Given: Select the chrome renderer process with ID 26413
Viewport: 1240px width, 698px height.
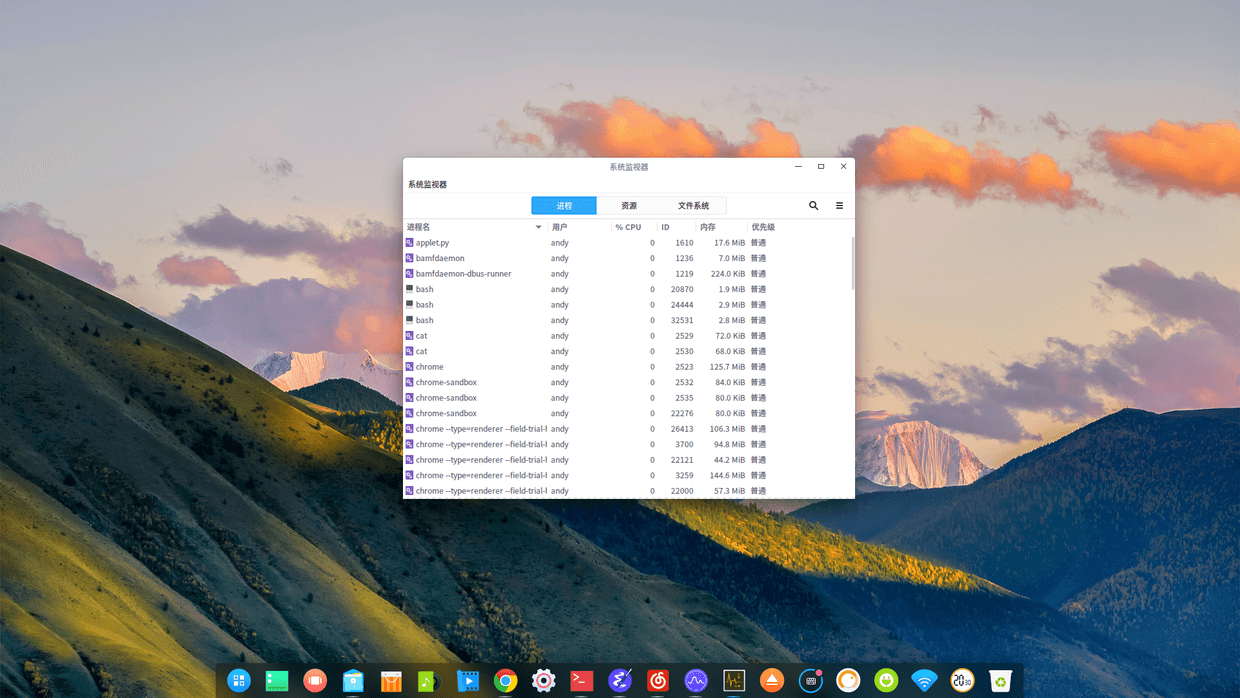Looking at the screenshot, I should [628, 429].
